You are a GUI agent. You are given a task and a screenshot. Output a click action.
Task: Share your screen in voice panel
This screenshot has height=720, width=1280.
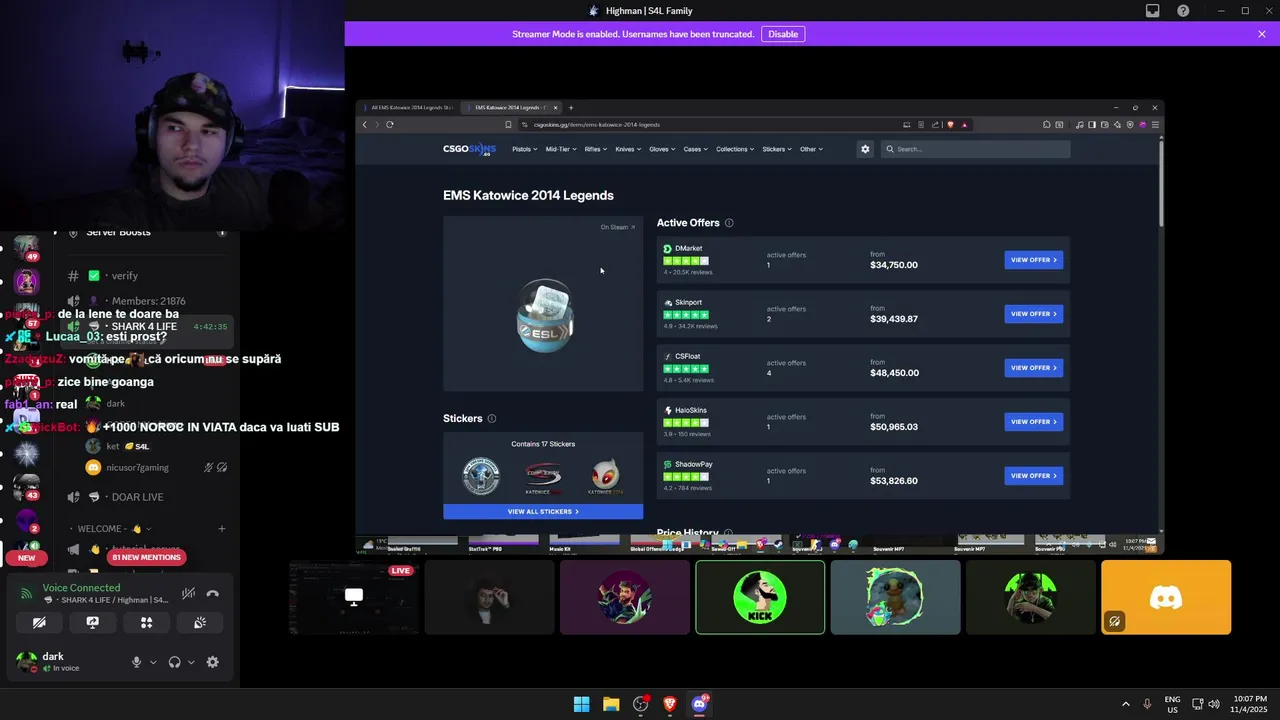[x=93, y=622]
